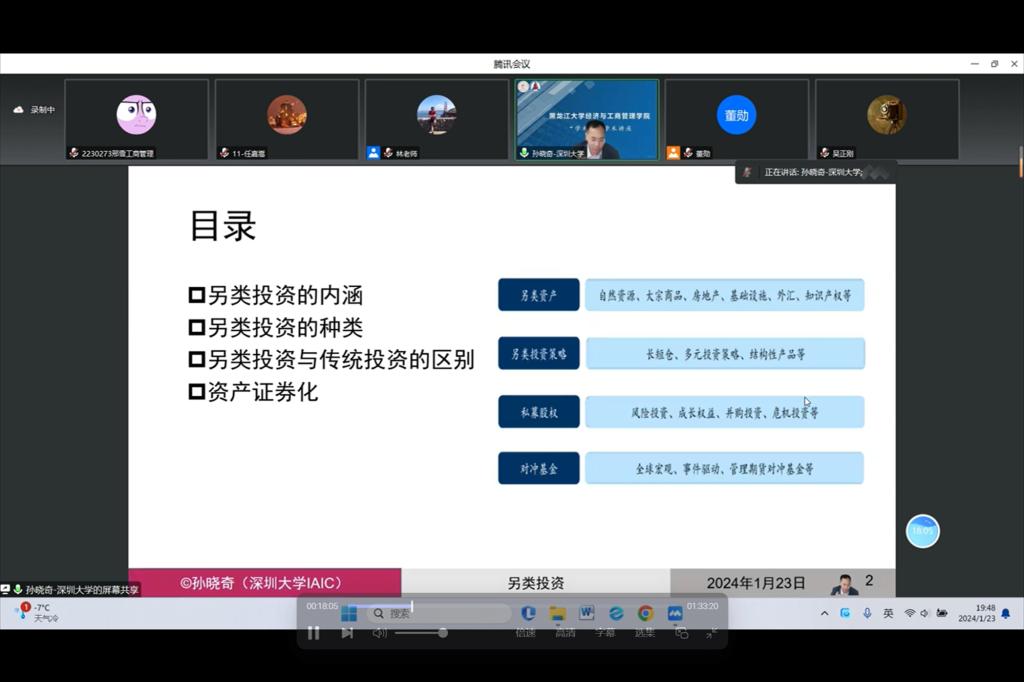The height and width of the screenshot is (682, 1024).
Task: Click the fullscreen toggle icon in player
Action: 712,632
